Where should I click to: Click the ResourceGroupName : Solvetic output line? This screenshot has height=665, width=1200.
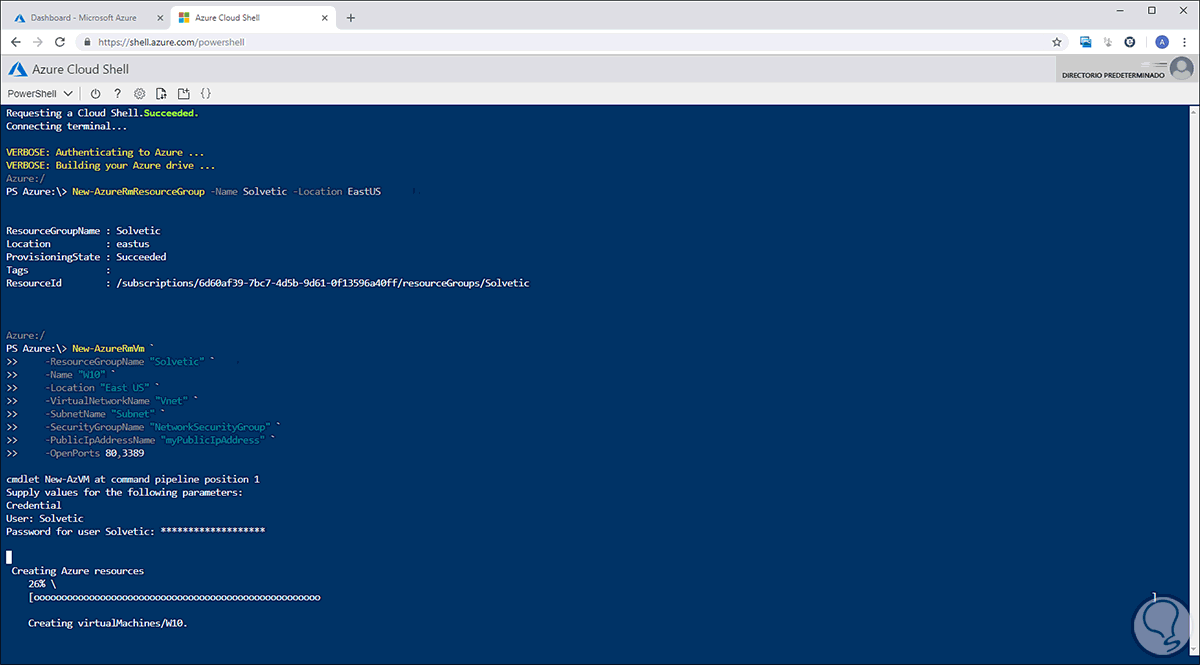point(83,231)
